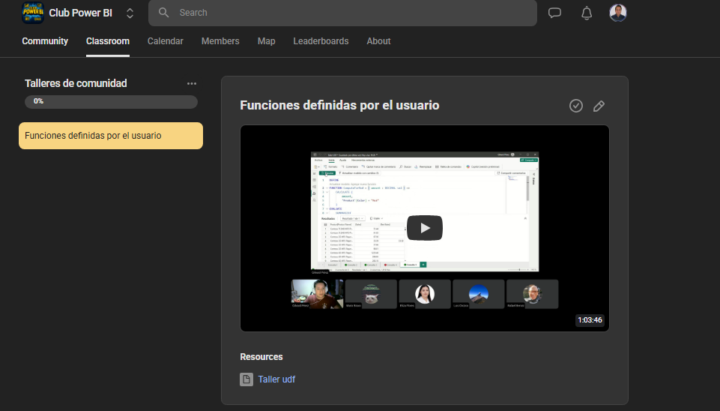
Task: Mark lesson complete with checkmark circle
Action: click(576, 106)
